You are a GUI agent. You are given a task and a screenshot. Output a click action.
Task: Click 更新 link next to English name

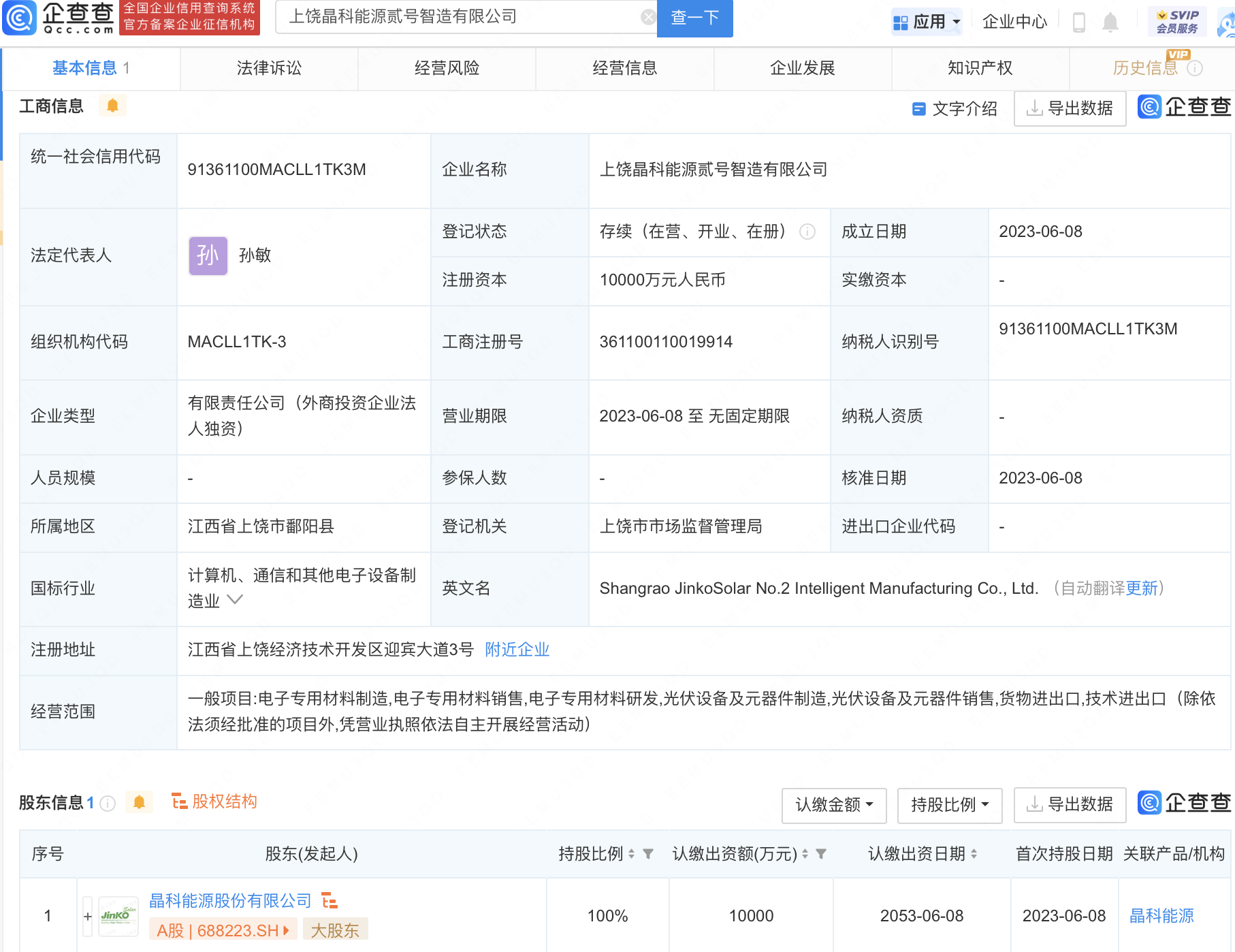pos(1142,588)
